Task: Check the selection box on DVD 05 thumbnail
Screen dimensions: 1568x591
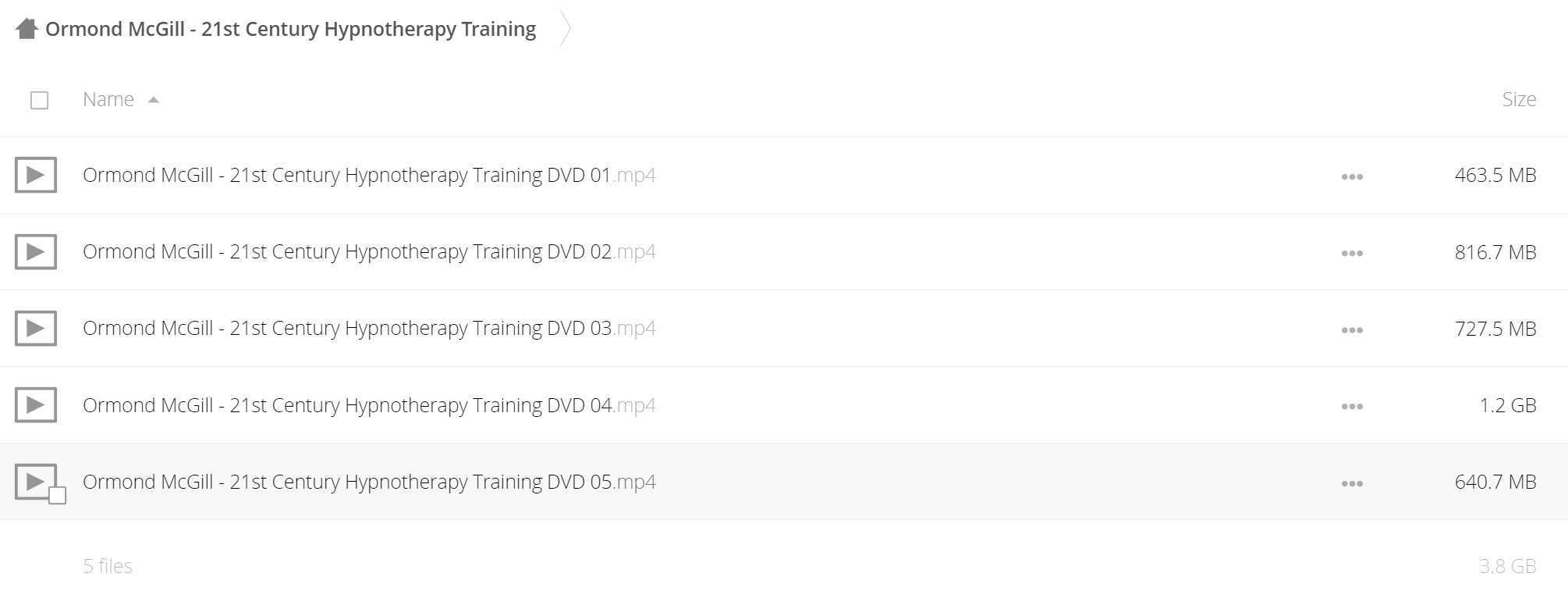Action: [x=57, y=495]
